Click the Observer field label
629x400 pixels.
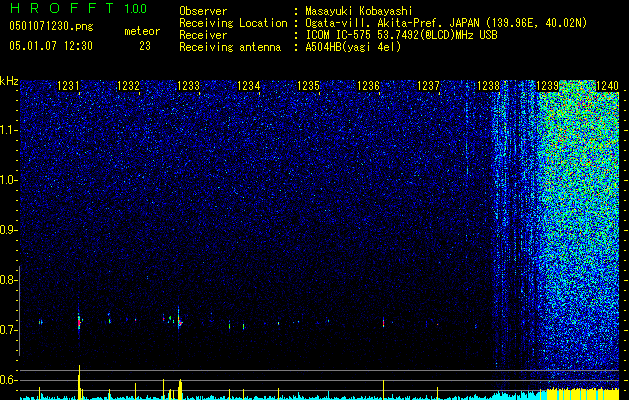point(203,12)
